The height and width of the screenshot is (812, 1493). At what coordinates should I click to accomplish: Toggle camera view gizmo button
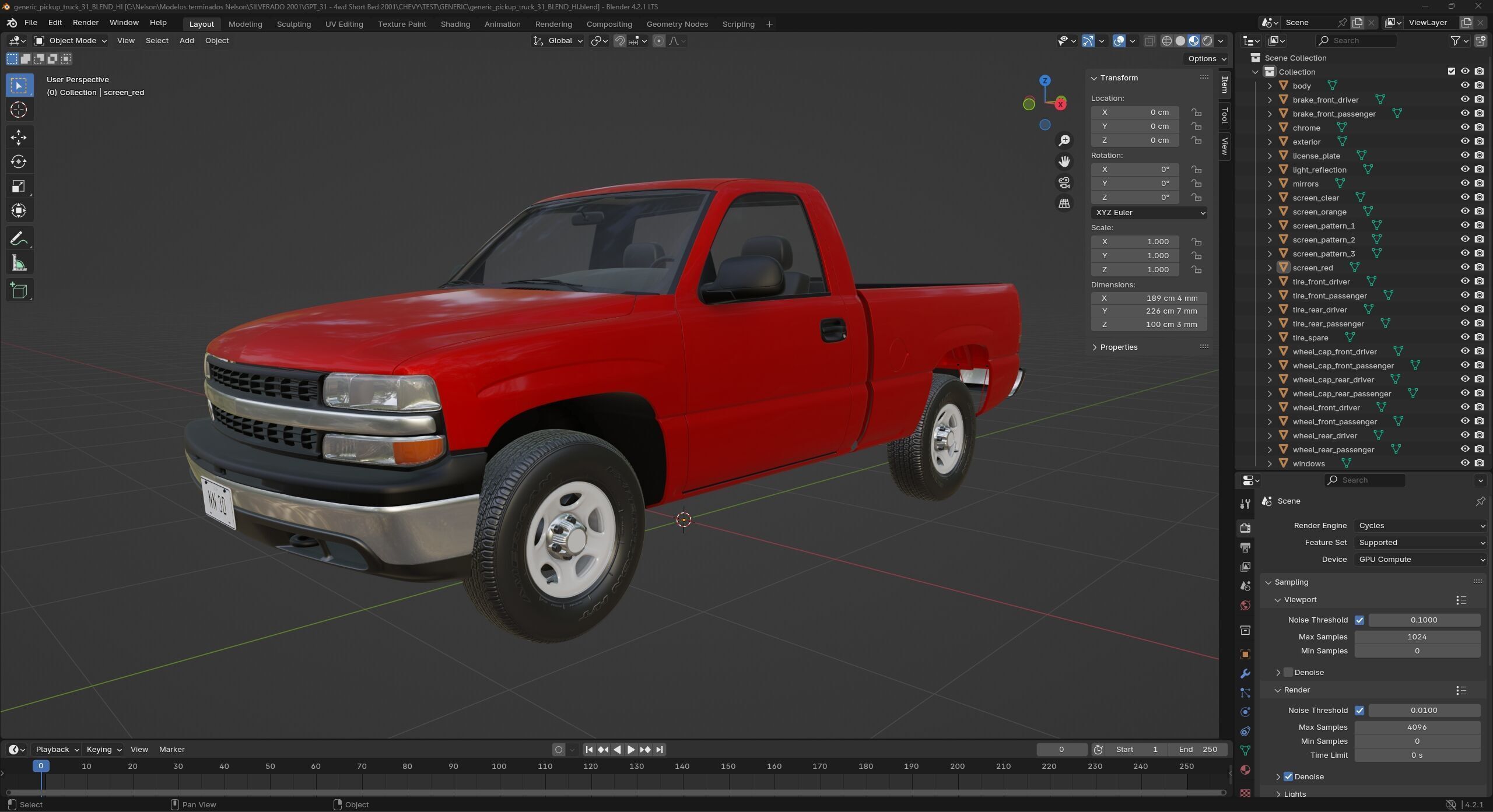click(x=1064, y=183)
